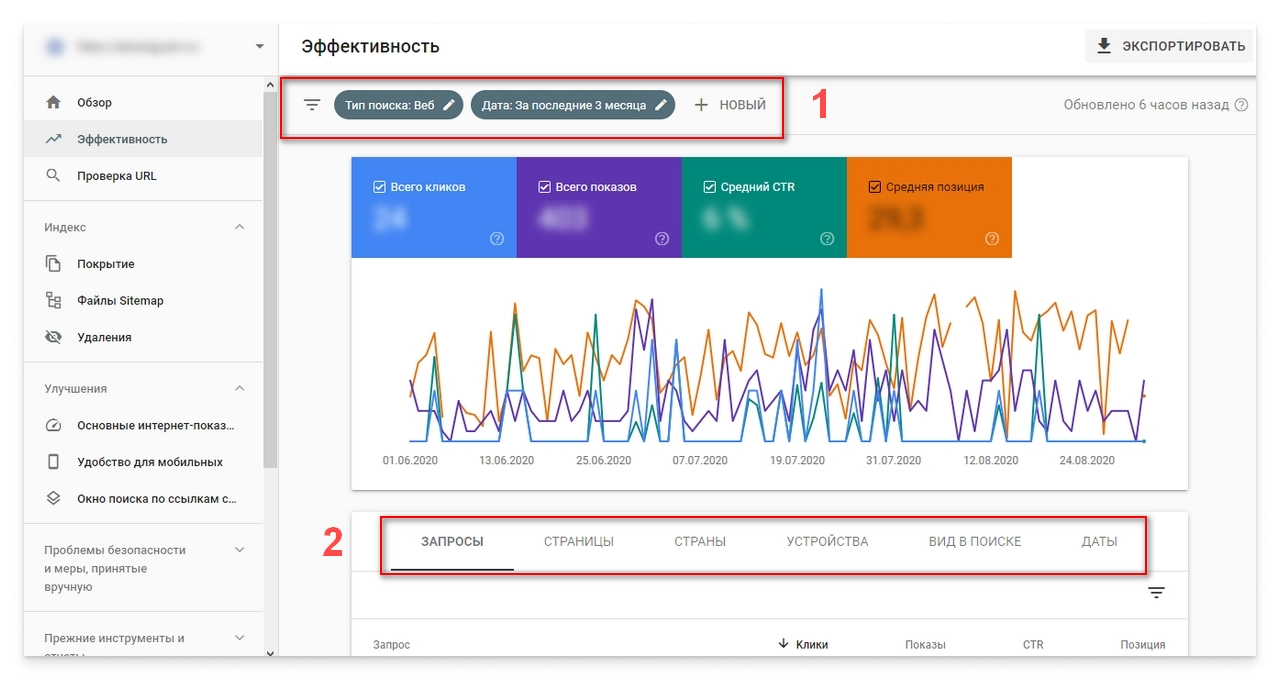Uncheck the 'Всего показов' metric
The width and height of the screenshot is (1280, 680).
click(x=545, y=187)
